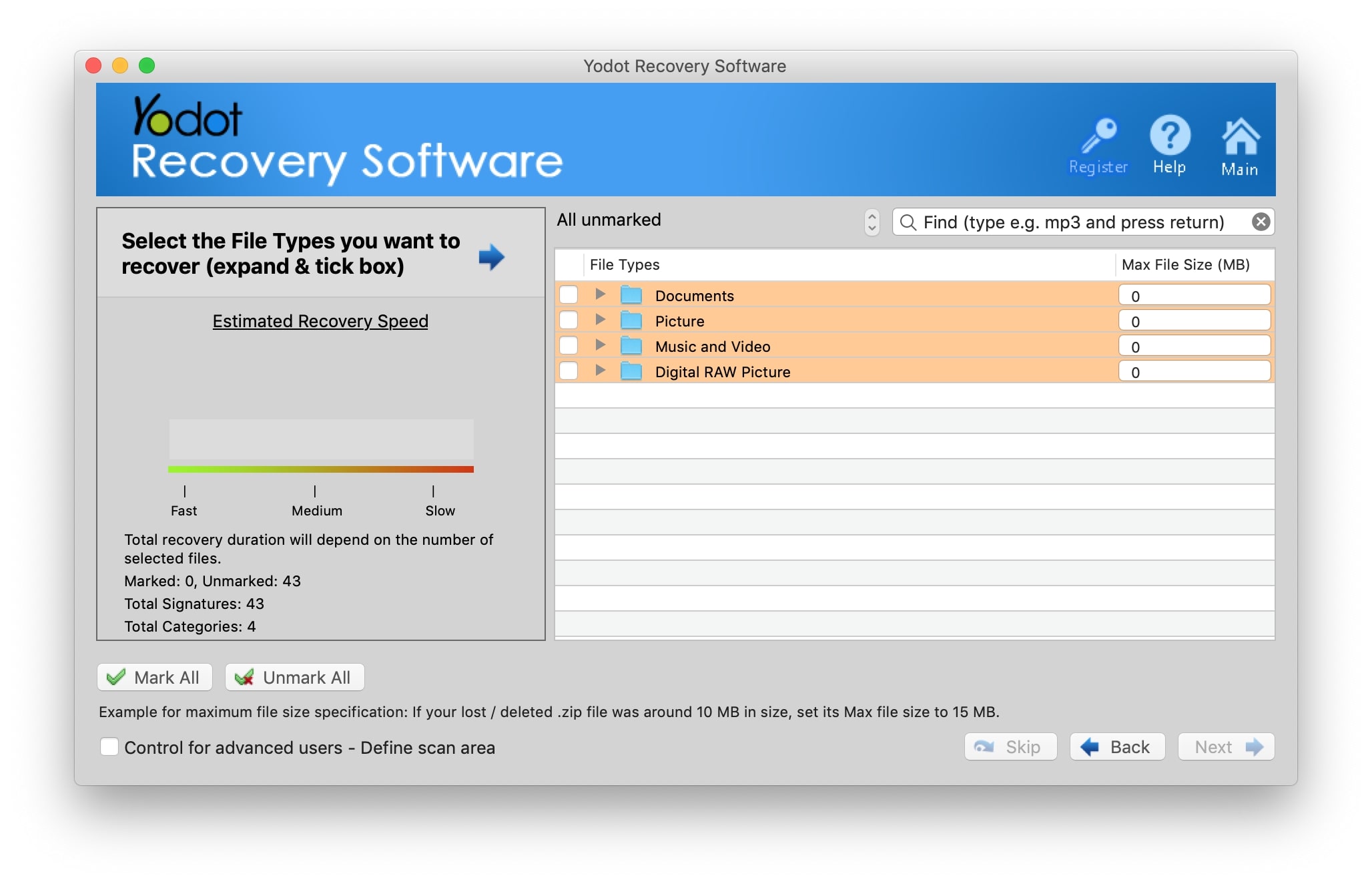This screenshot has height=884, width=1372.
Task: Expand the Music and Video category
Action: click(600, 345)
